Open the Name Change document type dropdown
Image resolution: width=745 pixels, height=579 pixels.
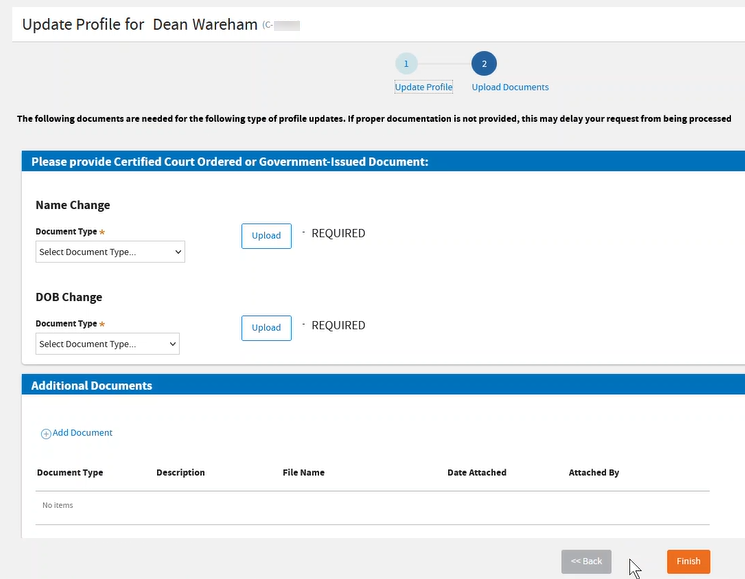click(x=110, y=252)
